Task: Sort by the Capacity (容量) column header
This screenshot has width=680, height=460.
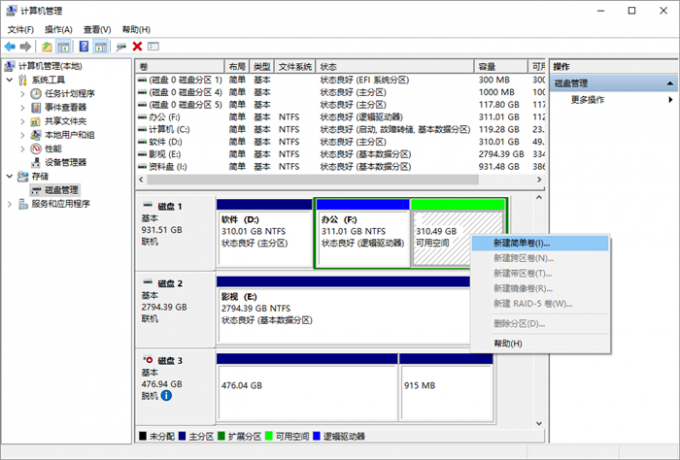Action: tap(501, 67)
